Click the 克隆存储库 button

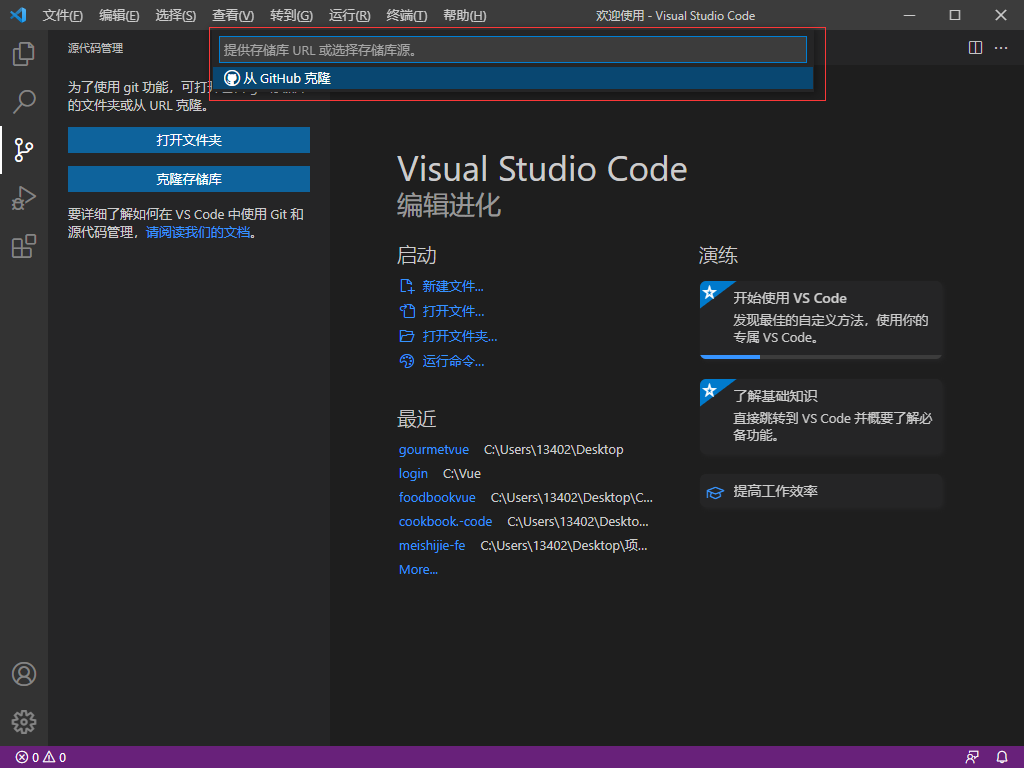click(x=189, y=179)
